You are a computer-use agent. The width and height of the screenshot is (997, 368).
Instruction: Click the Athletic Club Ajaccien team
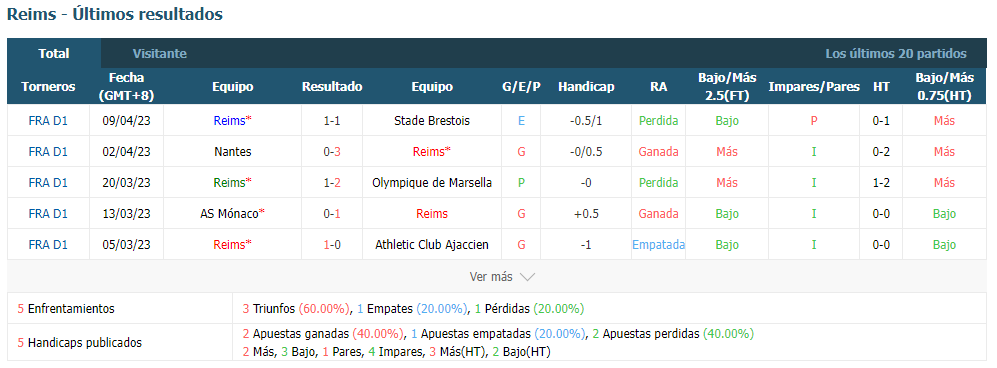pyautogui.click(x=432, y=245)
